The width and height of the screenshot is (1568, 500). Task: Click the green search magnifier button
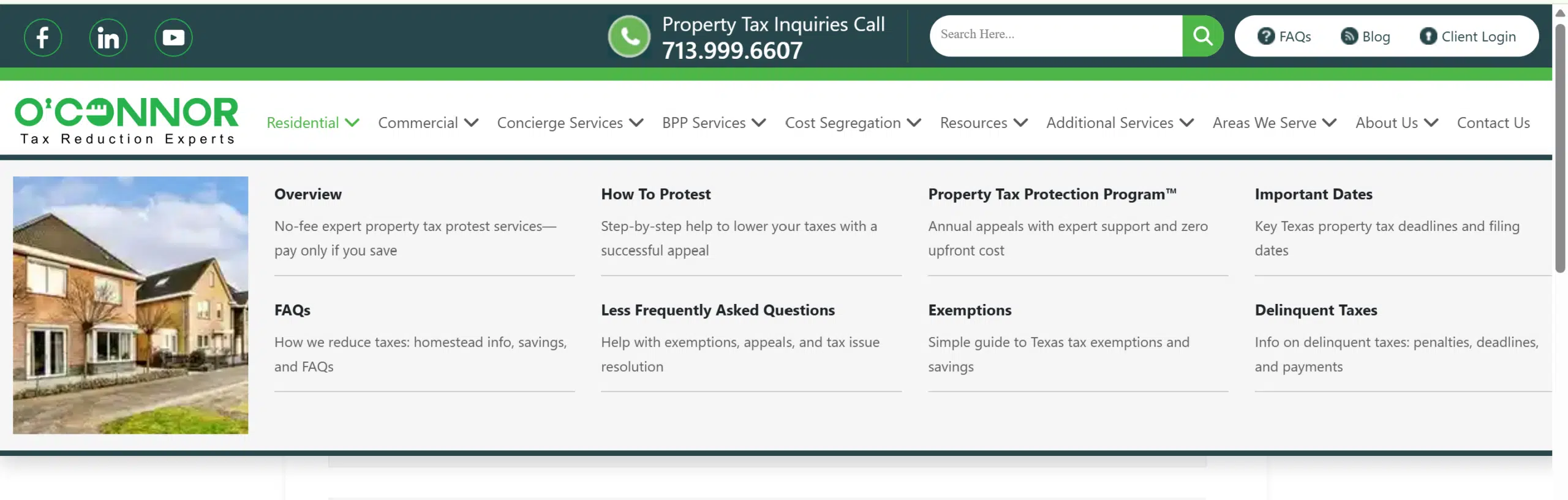coord(1202,36)
